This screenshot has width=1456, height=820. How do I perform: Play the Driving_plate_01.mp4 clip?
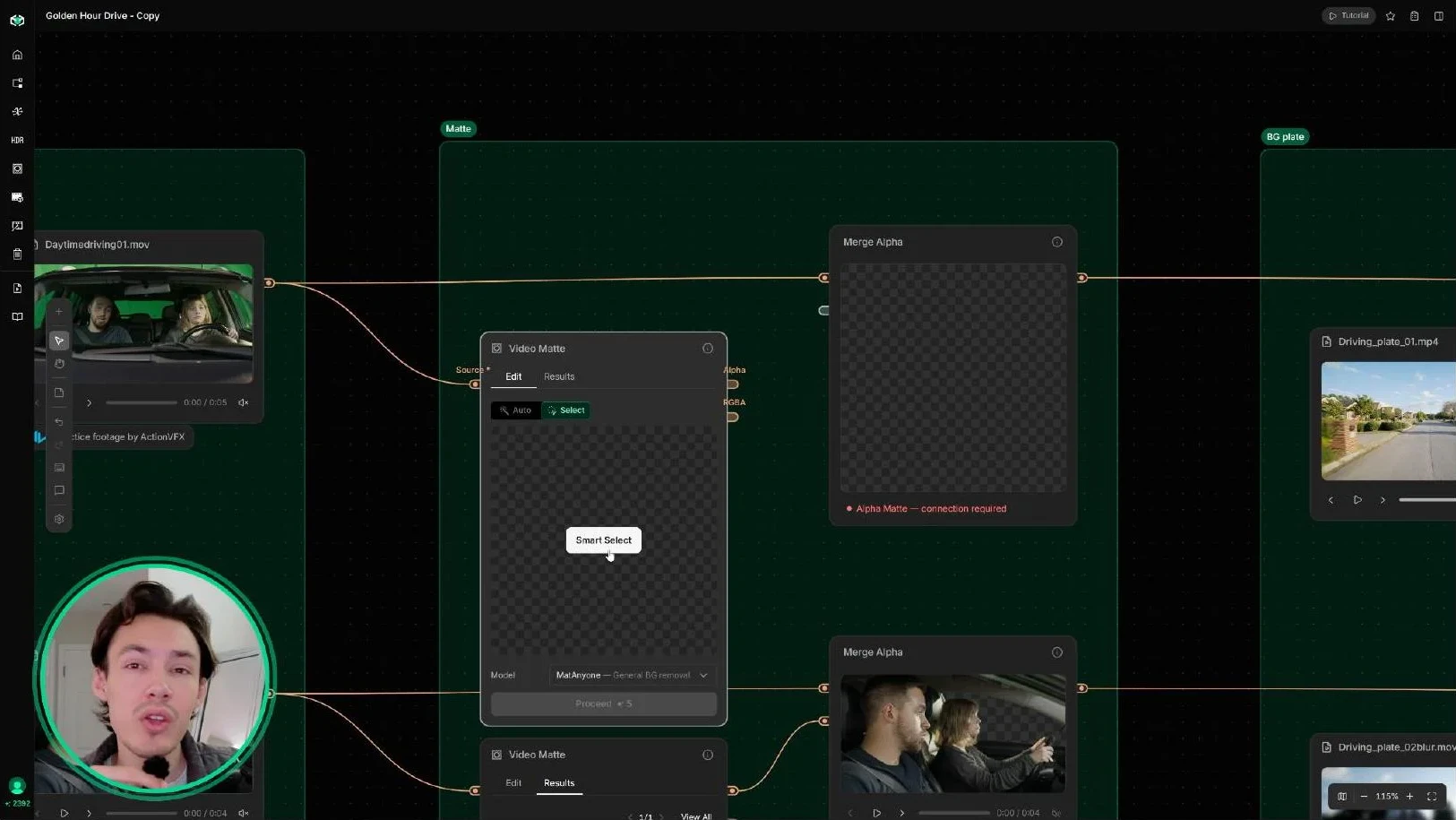1357,500
